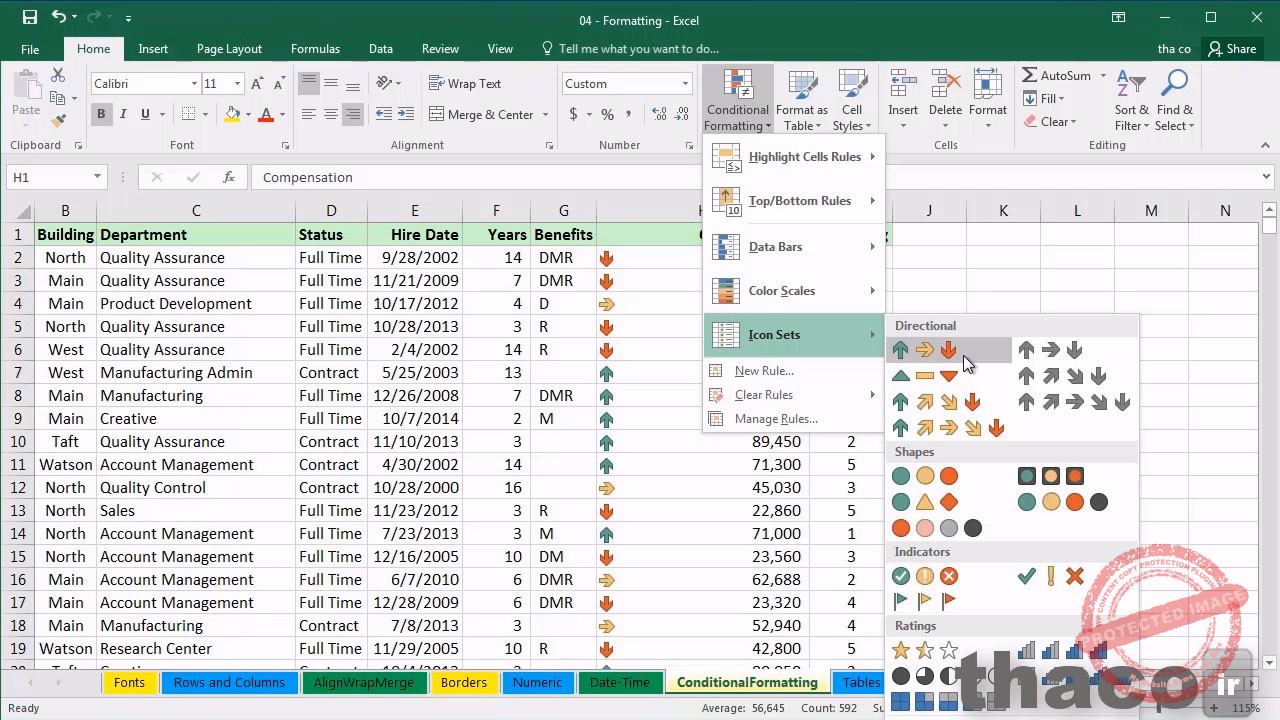Select column C header

pyautogui.click(x=196, y=211)
